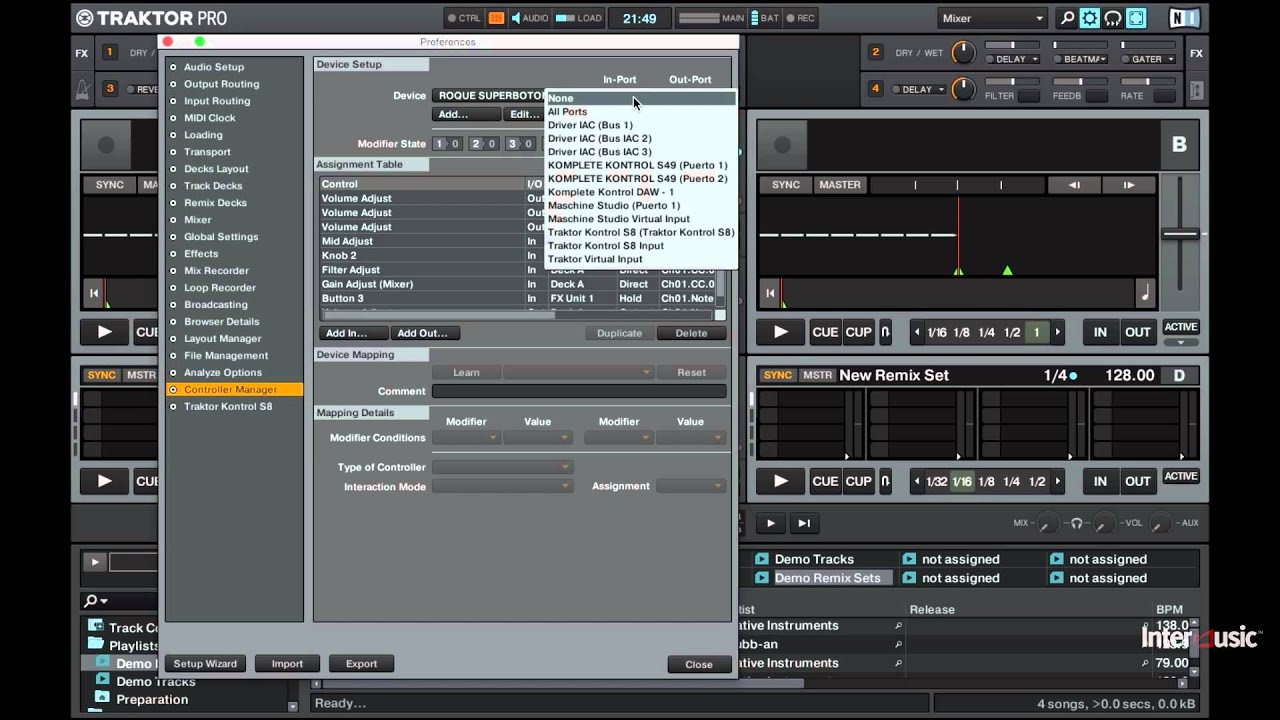Open the Add... device dropdown
The height and width of the screenshot is (720, 1280).
click(467, 114)
